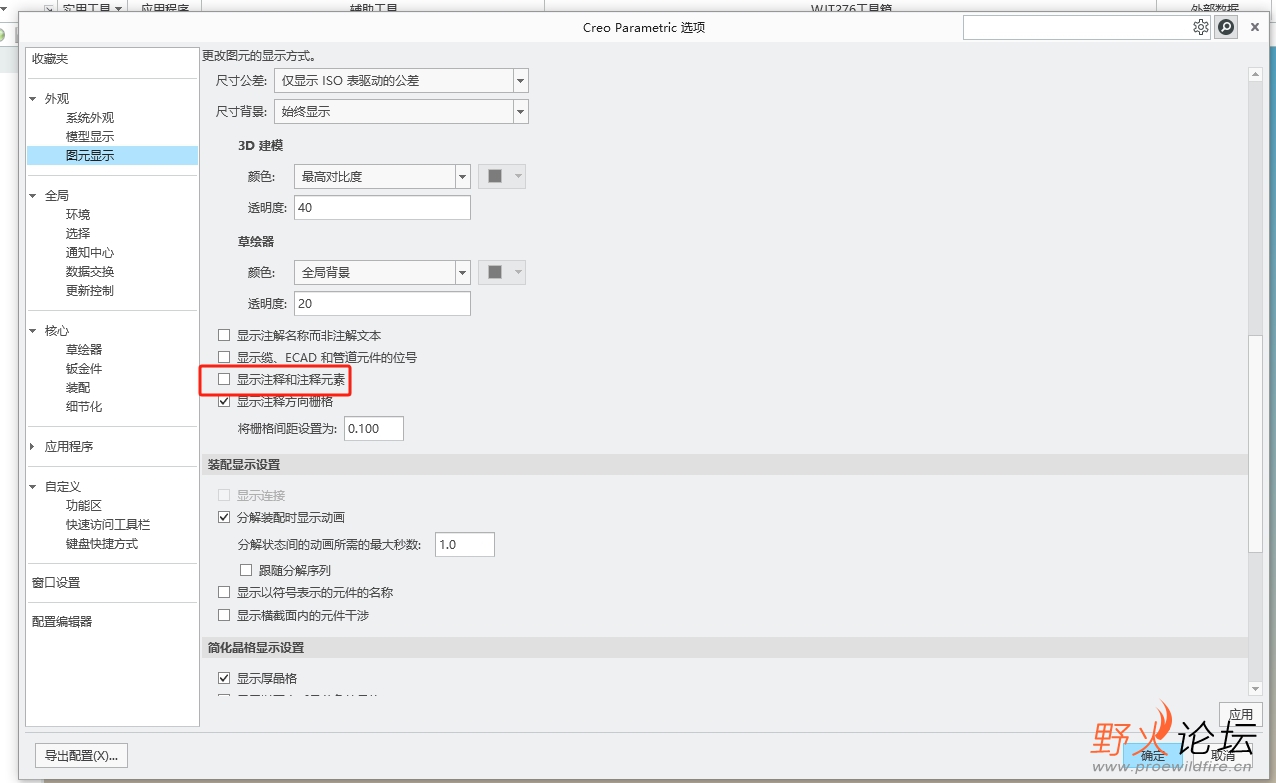The width and height of the screenshot is (1276, 783).
Task: Select 钣金件 category
Action: (84, 369)
